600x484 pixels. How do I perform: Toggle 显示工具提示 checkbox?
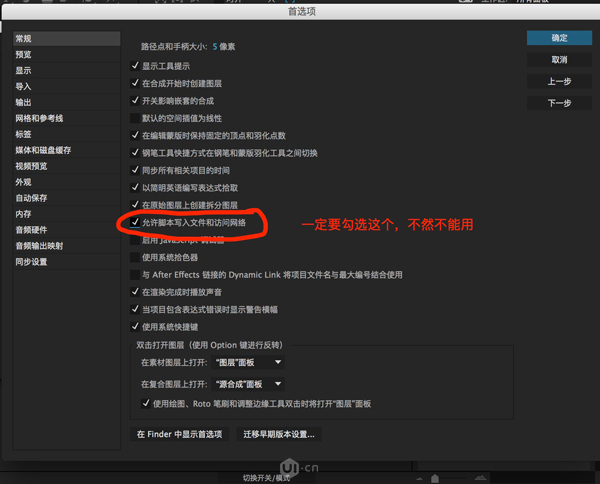pos(135,66)
